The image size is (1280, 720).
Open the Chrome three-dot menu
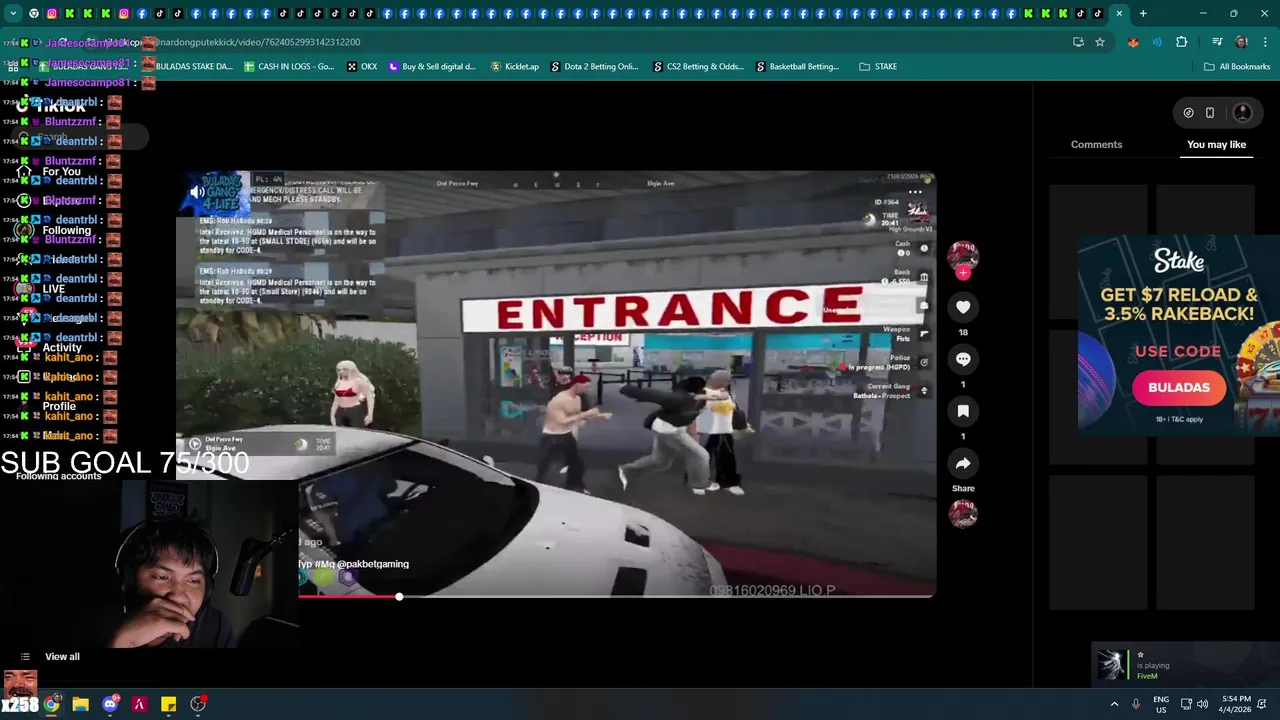[x=1263, y=42]
